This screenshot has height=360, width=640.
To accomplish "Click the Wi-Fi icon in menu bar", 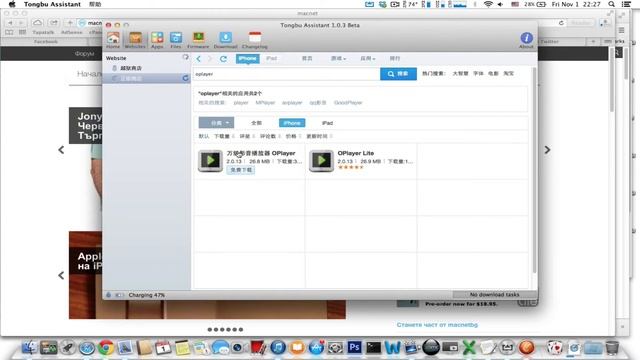I will [488, 4].
